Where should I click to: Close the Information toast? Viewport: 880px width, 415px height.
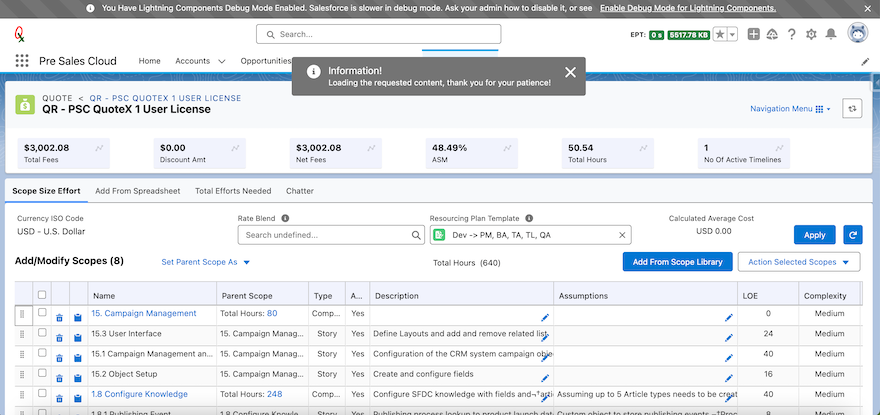coord(570,72)
